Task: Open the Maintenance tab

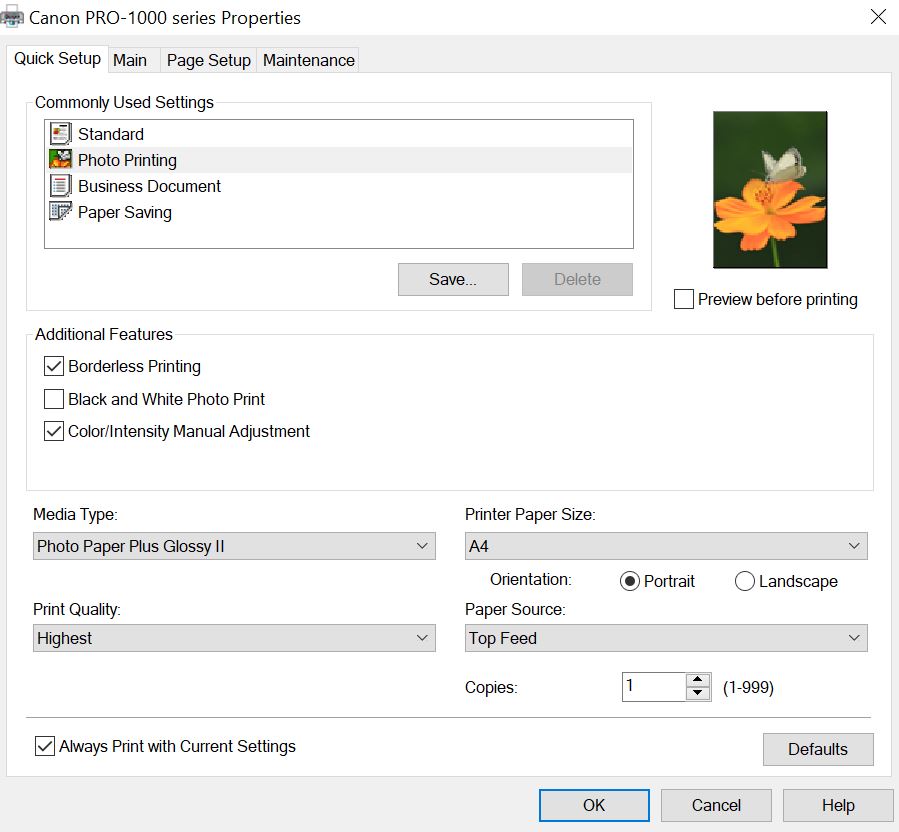Action: tap(308, 60)
